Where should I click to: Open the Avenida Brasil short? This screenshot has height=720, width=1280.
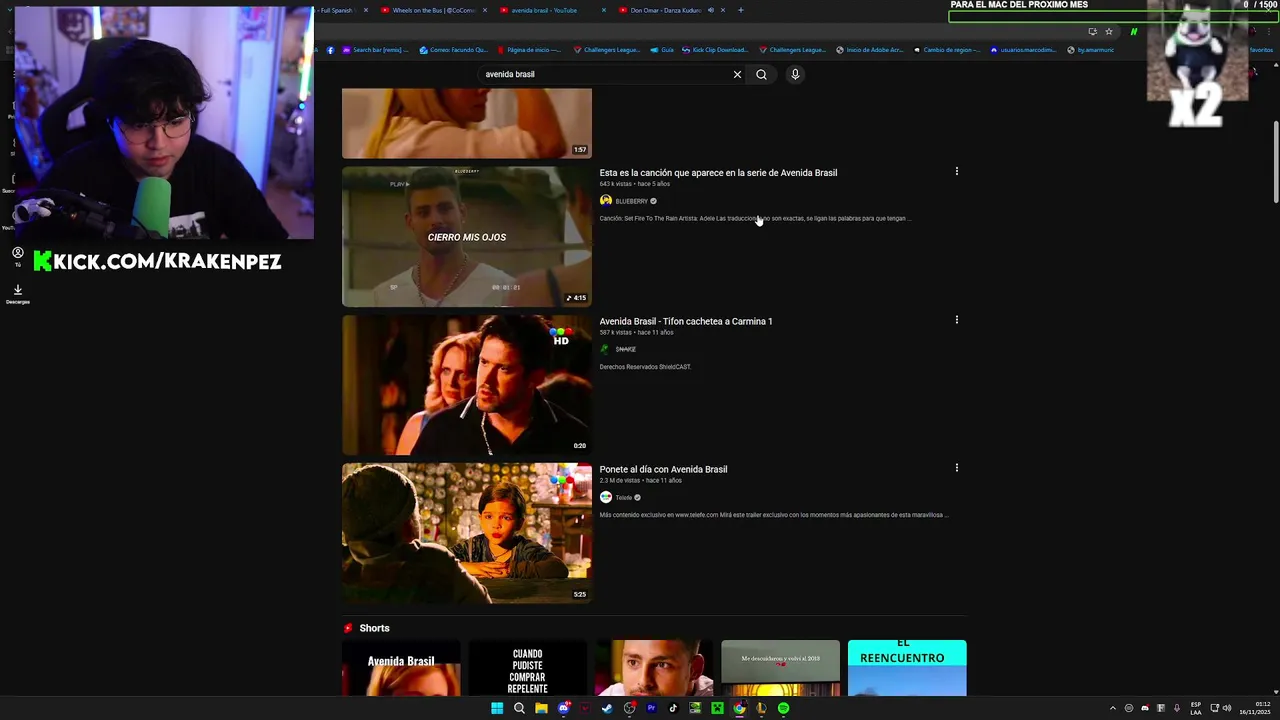[401, 668]
